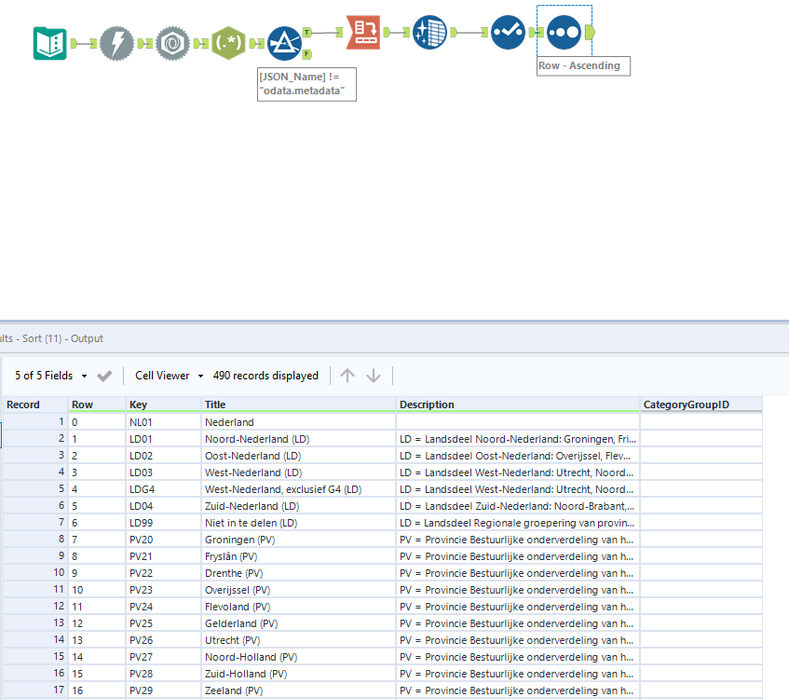The width and height of the screenshot is (789, 700).
Task: Select the orange Cross Tab tool
Action: click(363, 32)
